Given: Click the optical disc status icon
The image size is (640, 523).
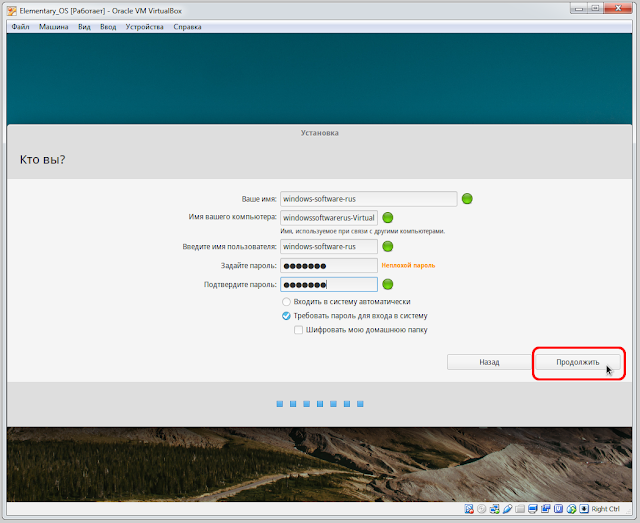Looking at the screenshot, I should 482,509.
